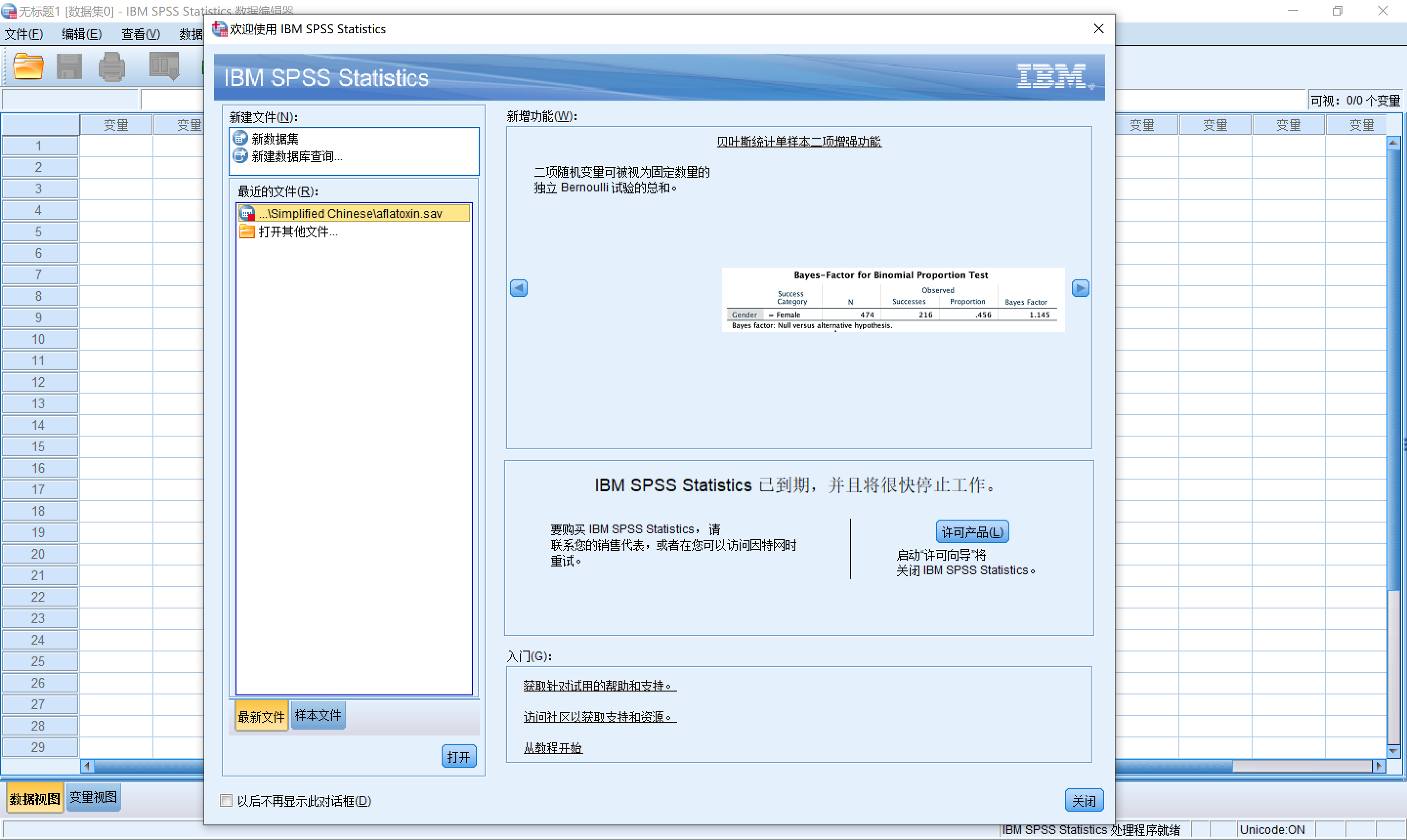Click horizontal scrollbar left arrow

(x=86, y=766)
